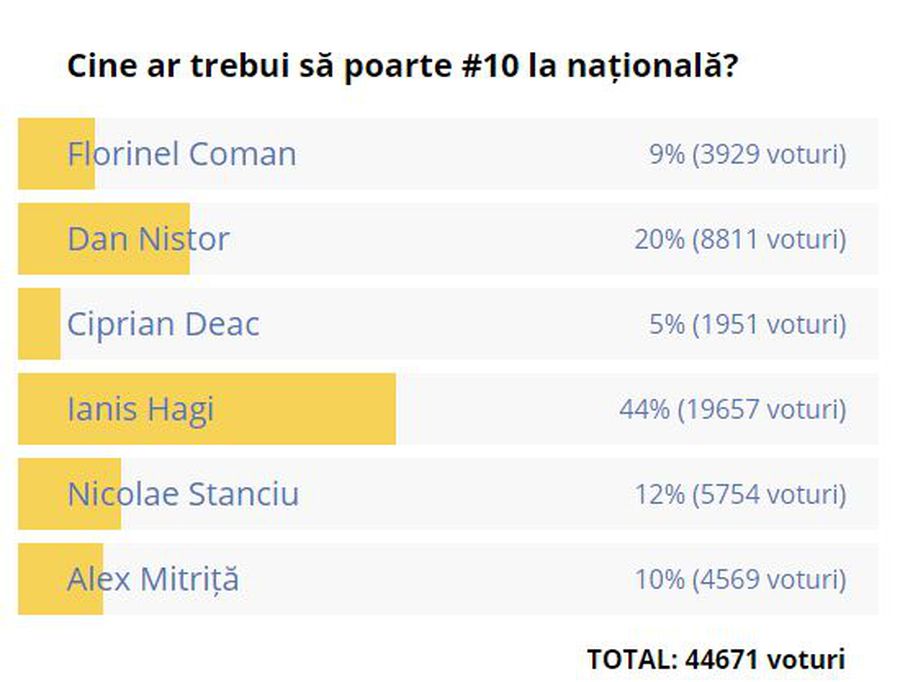
Task: Click the yellow bar of Ciprian Deac
Action: click(39, 324)
